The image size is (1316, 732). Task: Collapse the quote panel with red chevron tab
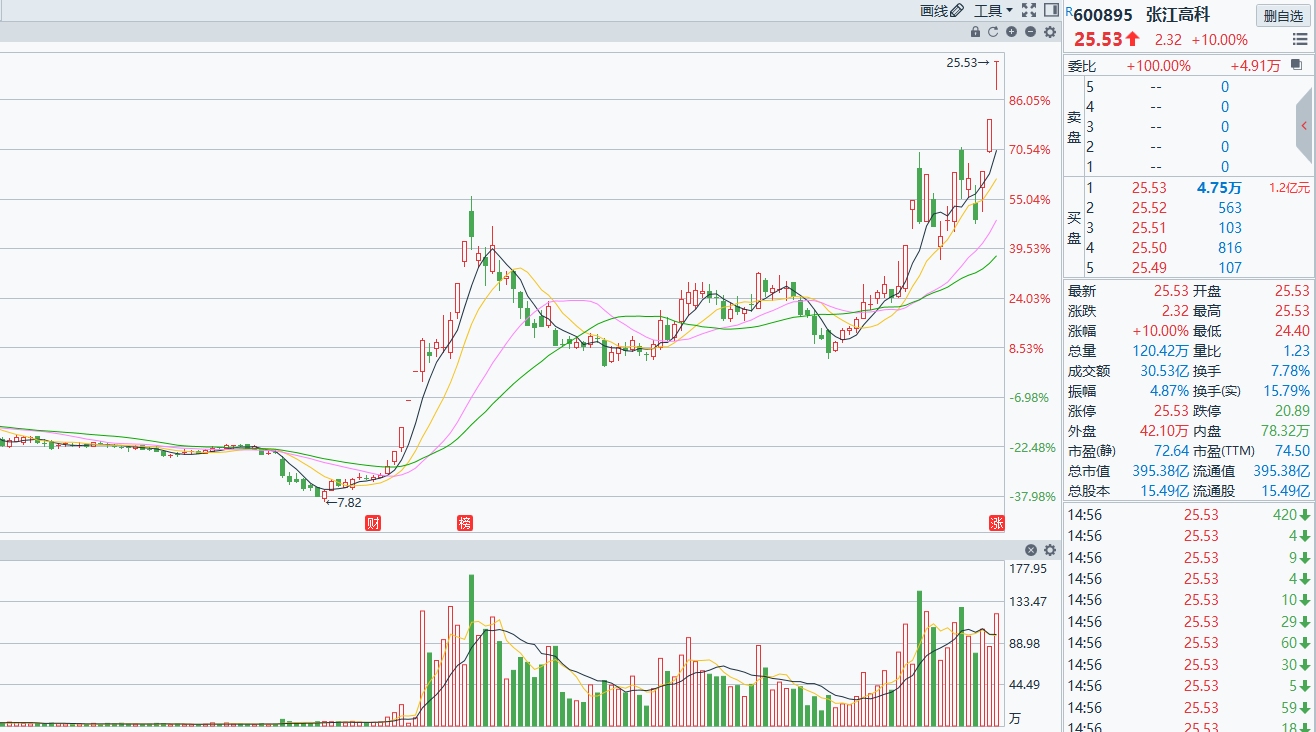(x=1304, y=125)
